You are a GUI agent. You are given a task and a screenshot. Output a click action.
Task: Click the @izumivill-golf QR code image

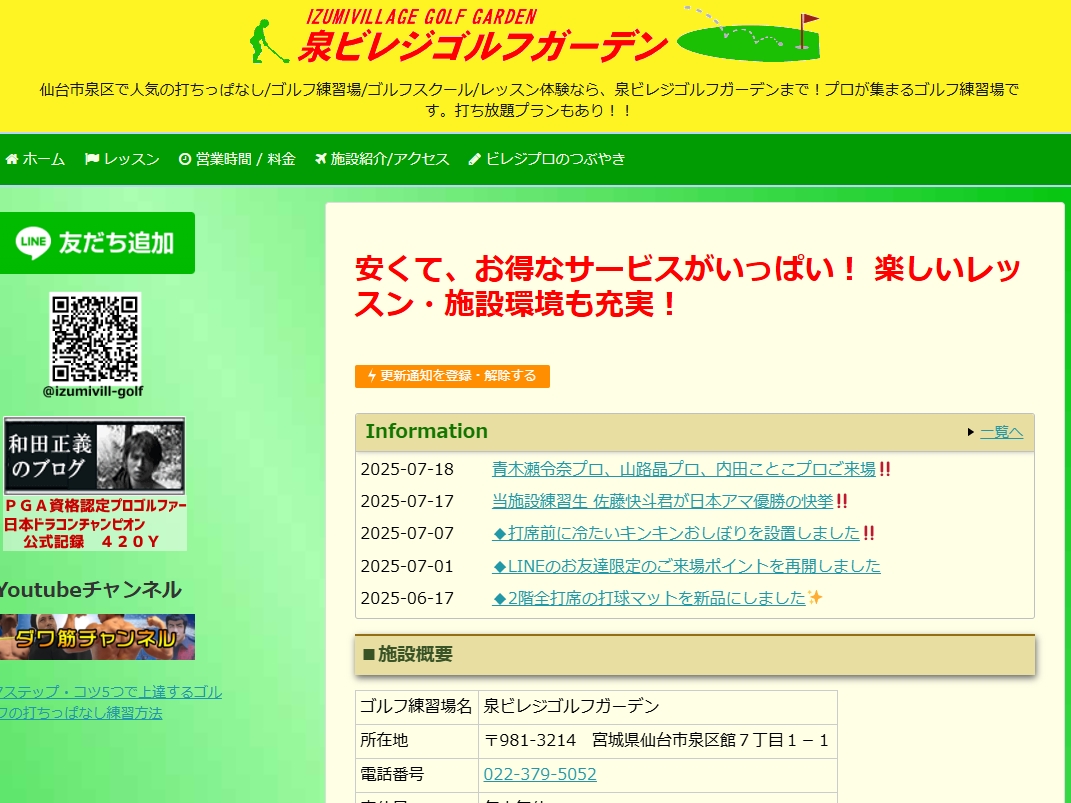tap(95, 337)
